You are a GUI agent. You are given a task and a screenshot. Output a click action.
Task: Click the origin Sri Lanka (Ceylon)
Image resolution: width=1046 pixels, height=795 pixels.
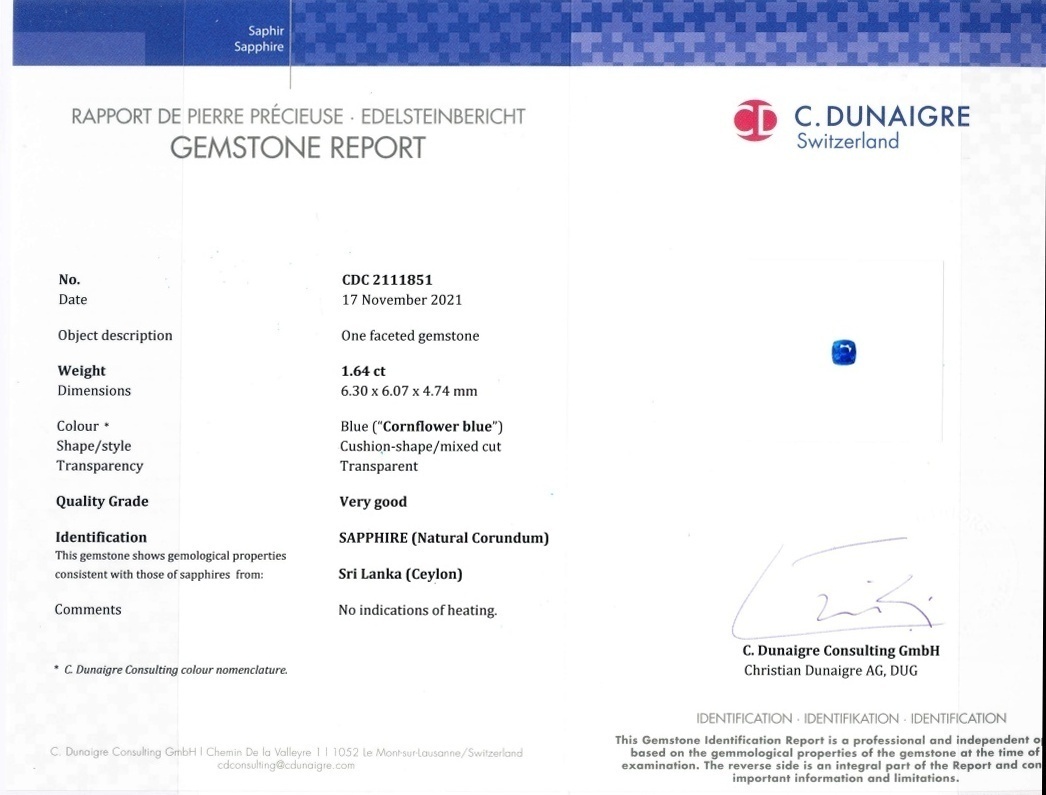(x=400, y=574)
